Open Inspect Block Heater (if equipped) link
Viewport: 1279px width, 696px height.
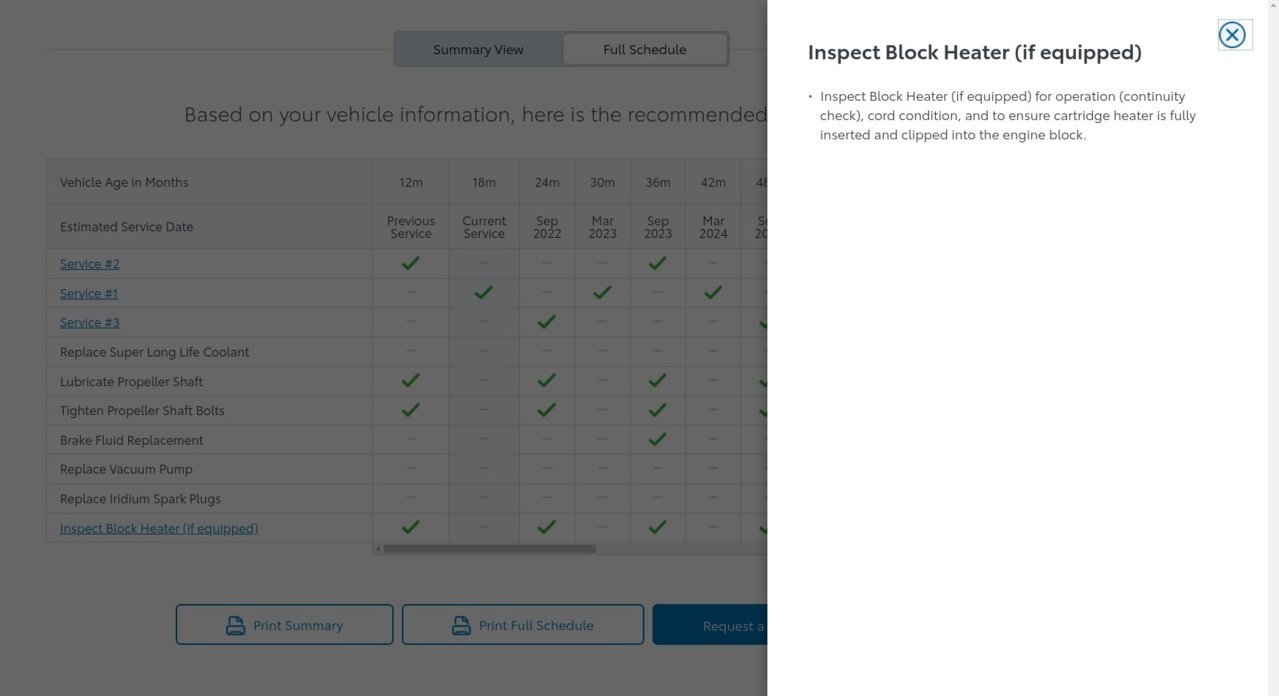coord(159,528)
